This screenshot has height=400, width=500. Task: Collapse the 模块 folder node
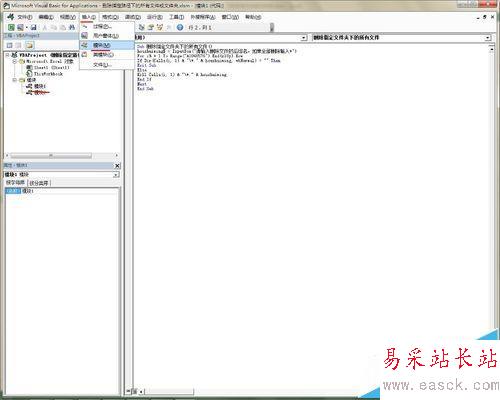14,80
